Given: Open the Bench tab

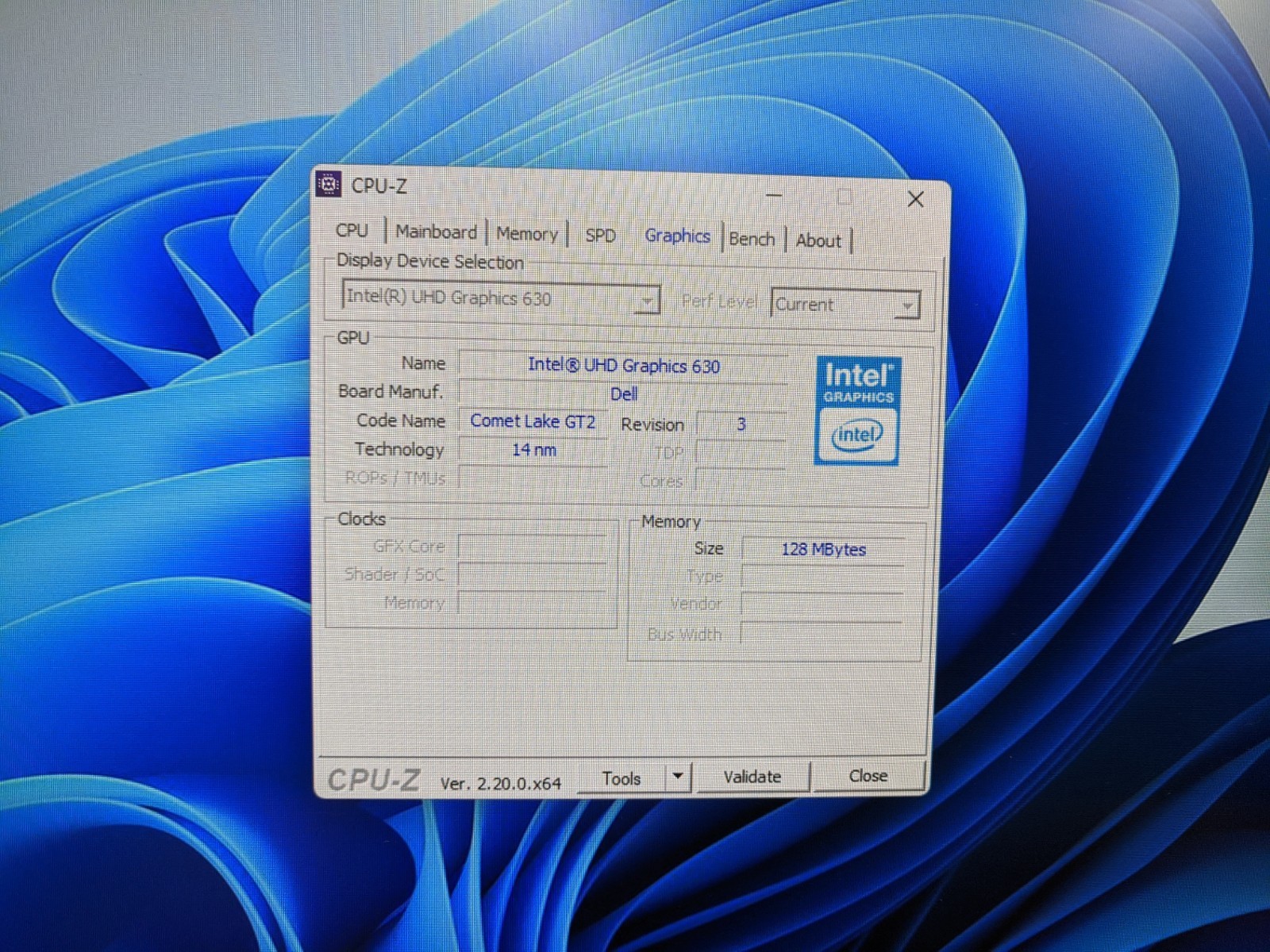Looking at the screenshot, I should point(752,239).
